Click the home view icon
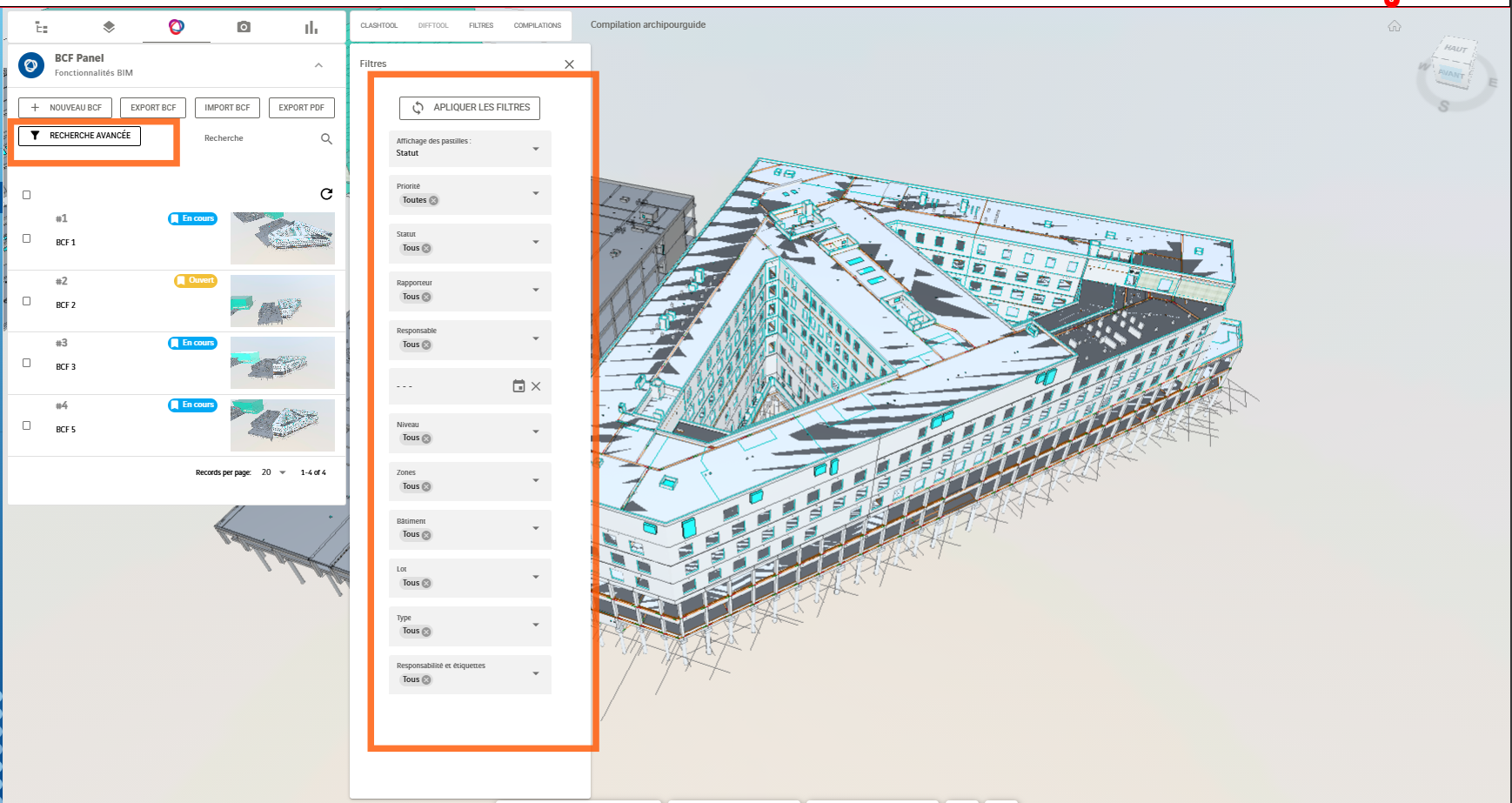This screenshot has height=803, width=1512. (x=1395, y=26)
